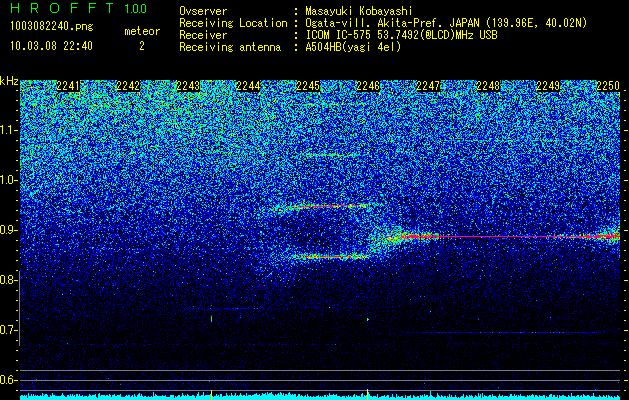Click antenna value A504HB(yagi 4el)

[x=353, y=47]
